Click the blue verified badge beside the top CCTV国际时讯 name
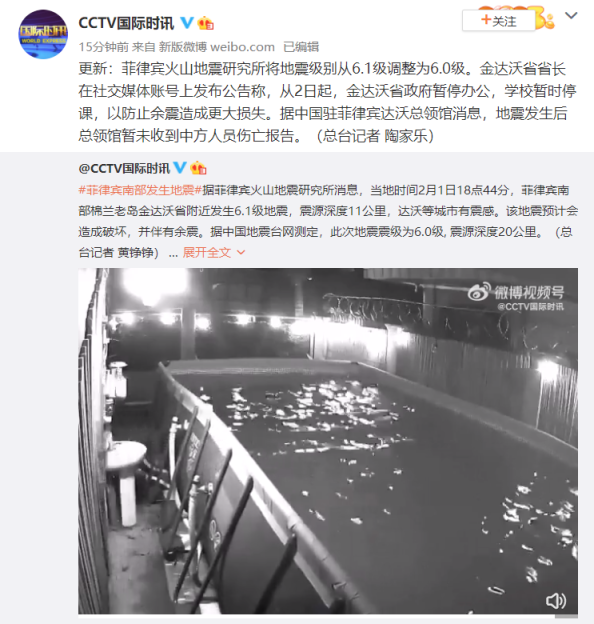 pos(187,23)
